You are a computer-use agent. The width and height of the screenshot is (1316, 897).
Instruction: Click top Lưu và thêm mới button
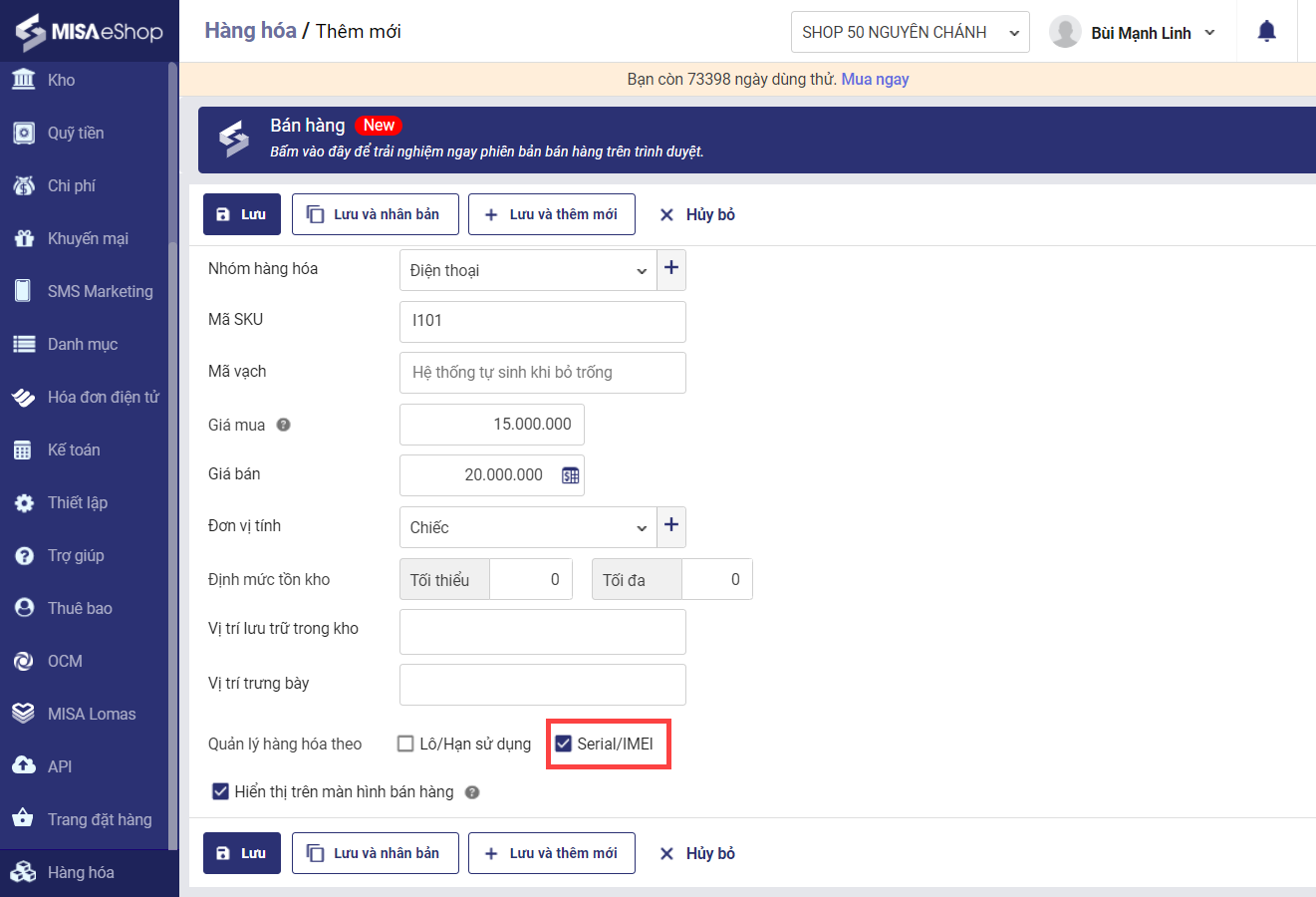552,214
